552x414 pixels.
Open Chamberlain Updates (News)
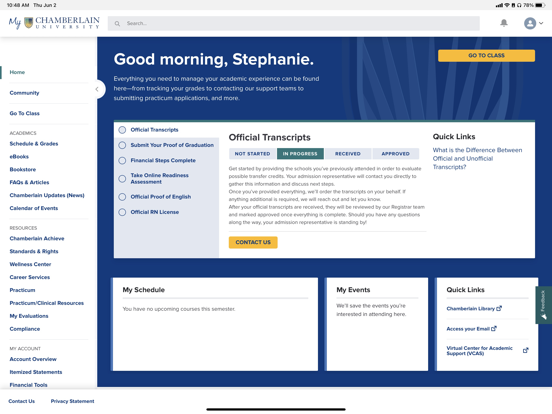47,195
